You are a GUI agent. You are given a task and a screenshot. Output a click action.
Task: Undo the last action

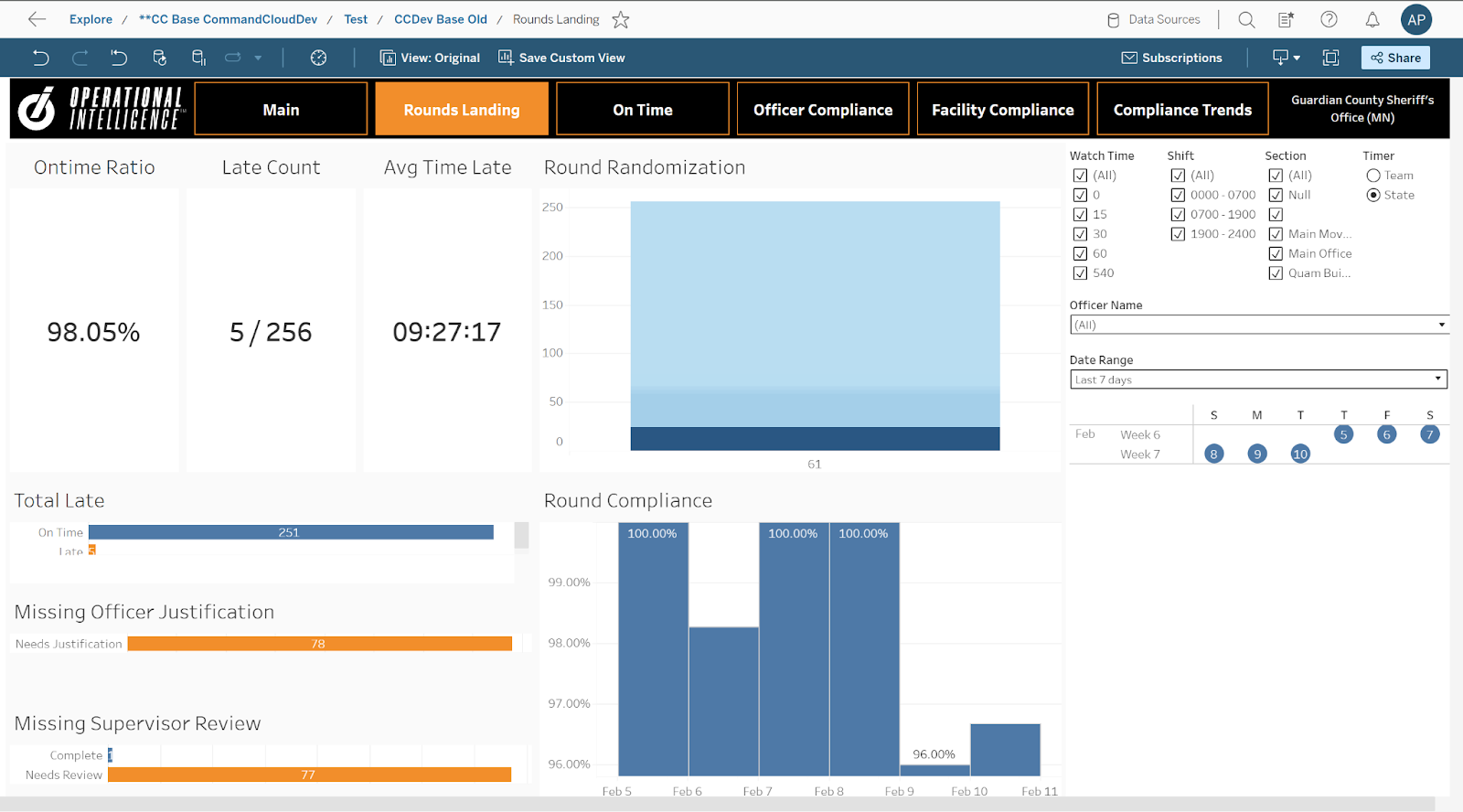41,58
